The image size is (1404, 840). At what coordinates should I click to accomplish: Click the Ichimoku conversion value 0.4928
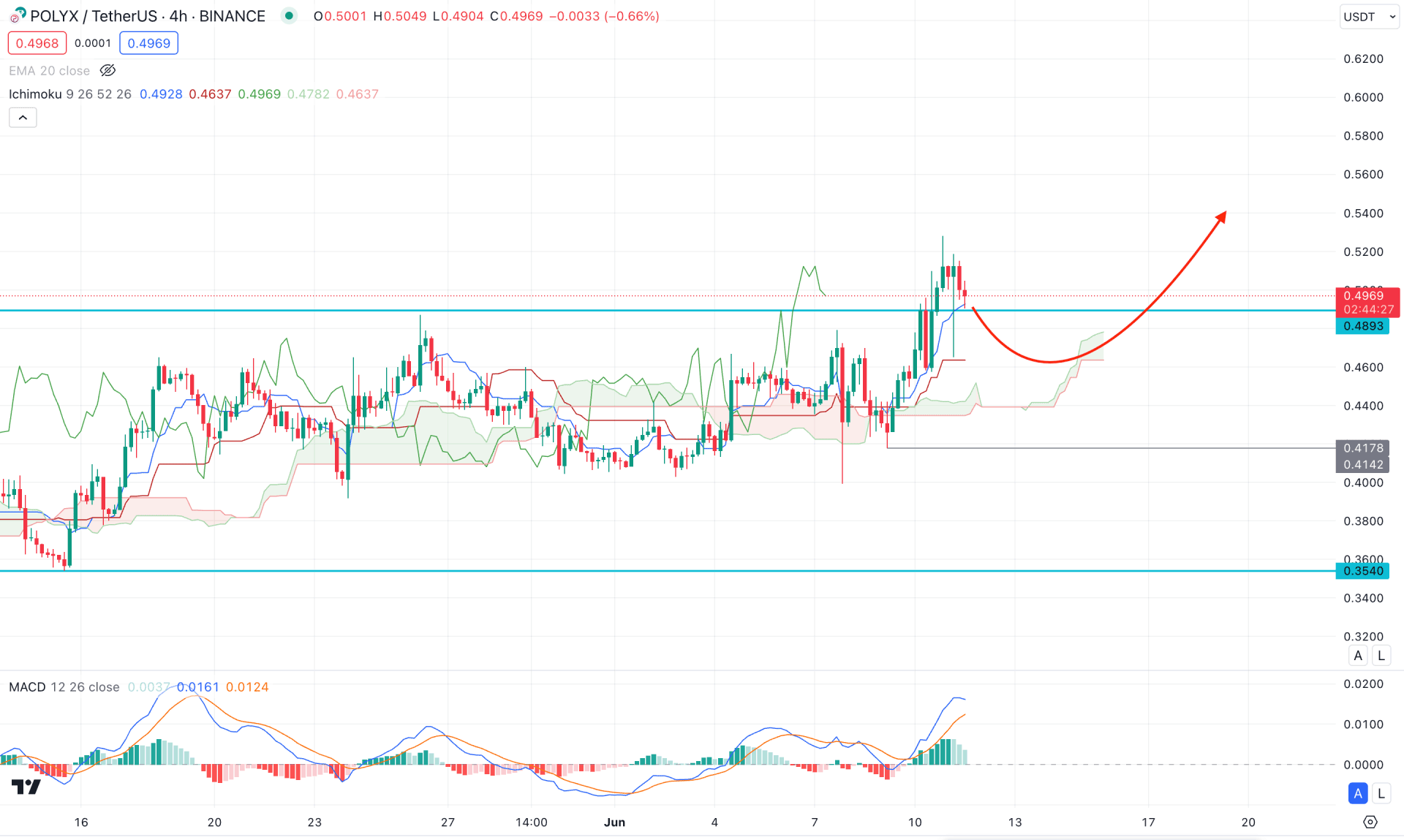[x=161, y=94]
